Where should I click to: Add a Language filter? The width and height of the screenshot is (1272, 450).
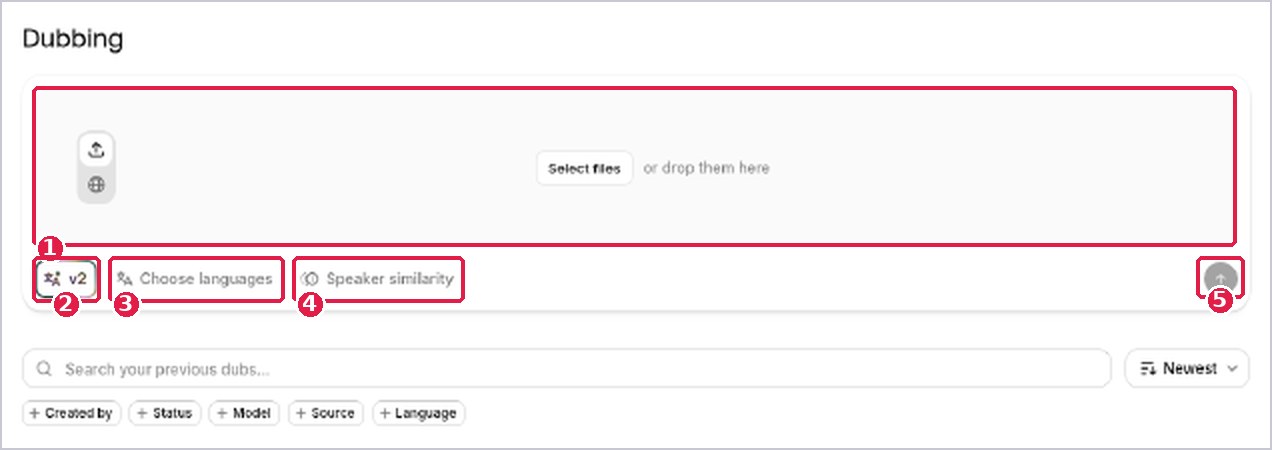click(x=418, y=413)
